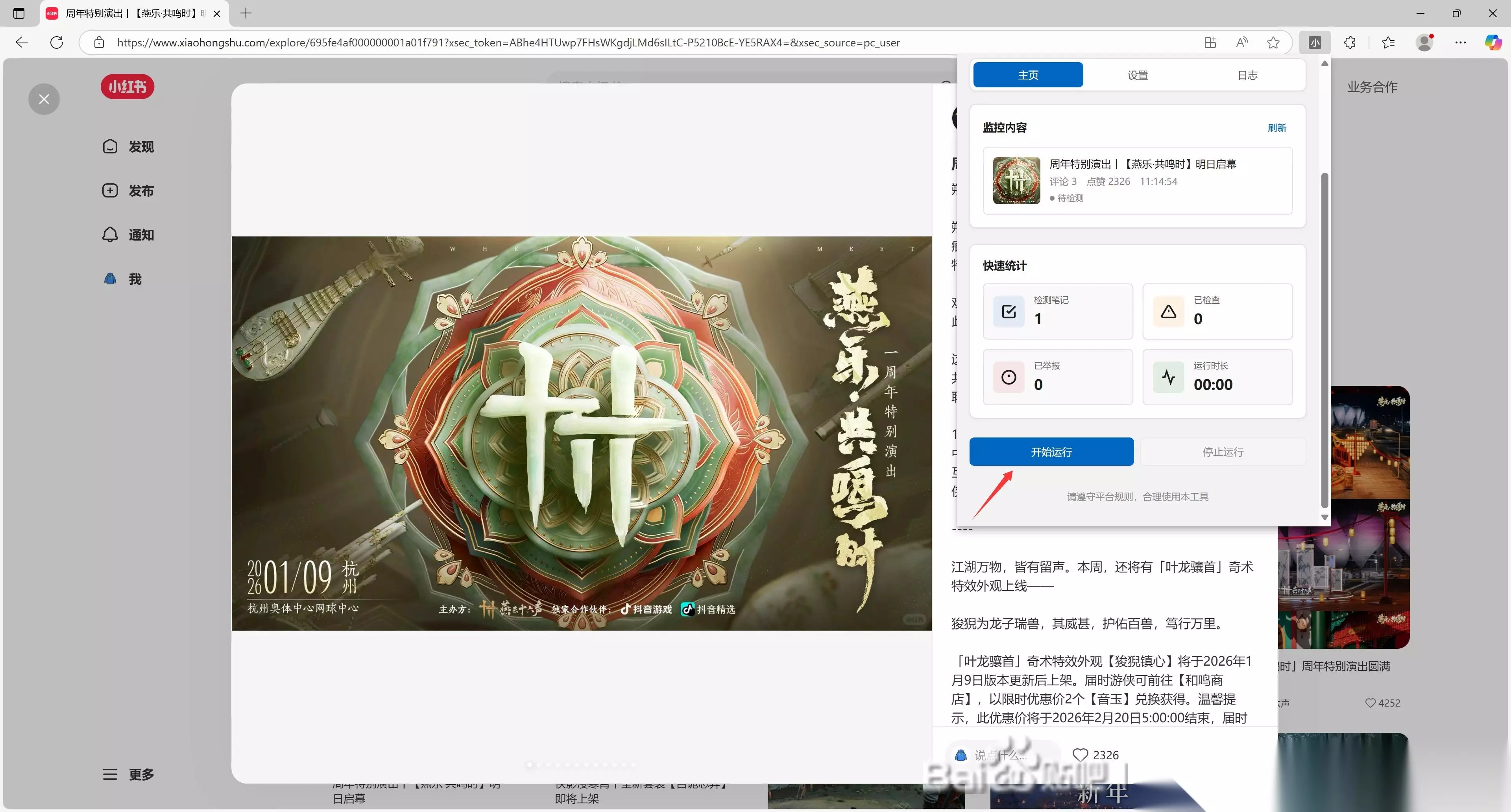
Task: Click the address bar URL
Action: (508, 42)
